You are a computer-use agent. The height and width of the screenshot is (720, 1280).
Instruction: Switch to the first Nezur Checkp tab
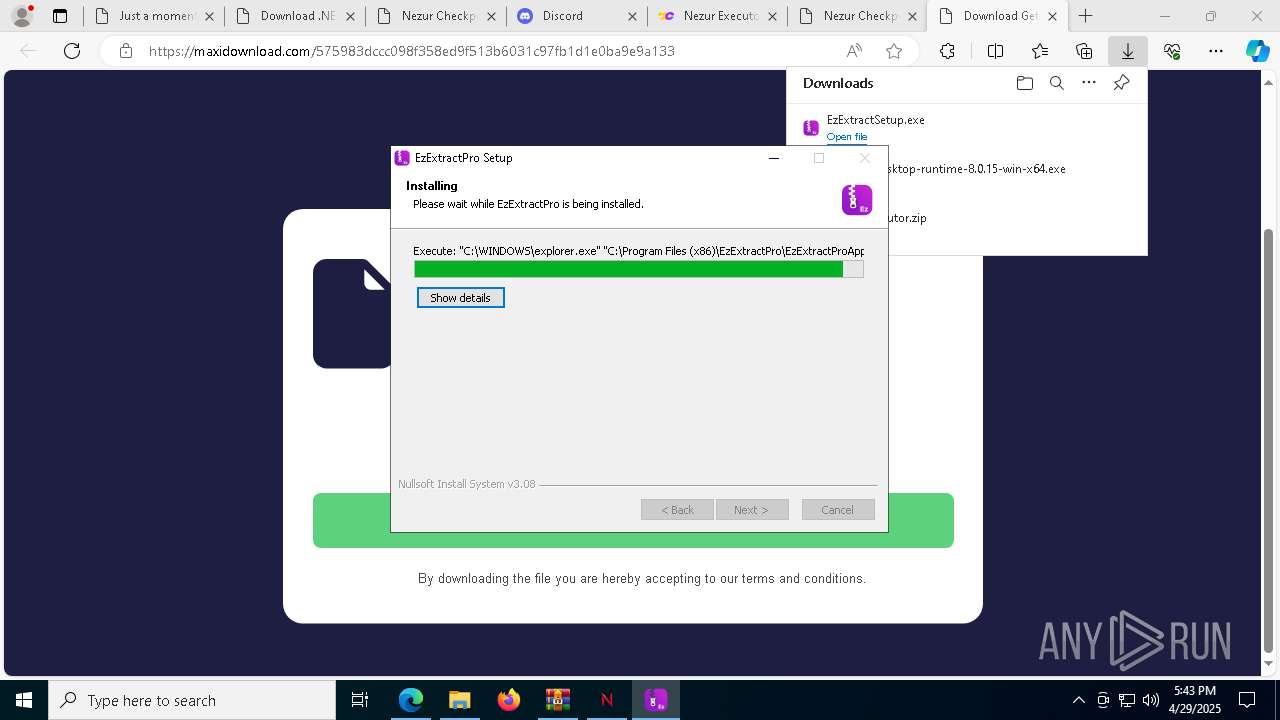(x=435, y=16)
